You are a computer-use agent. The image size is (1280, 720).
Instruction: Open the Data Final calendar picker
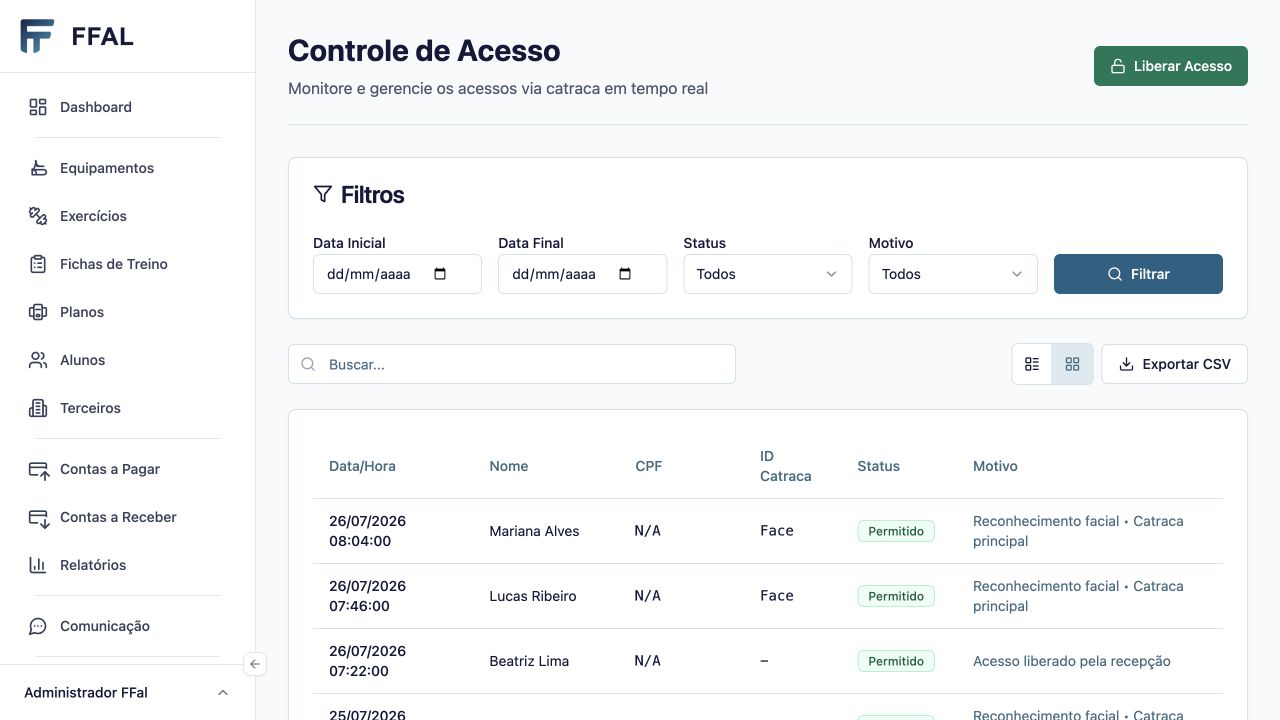(625, 274)
